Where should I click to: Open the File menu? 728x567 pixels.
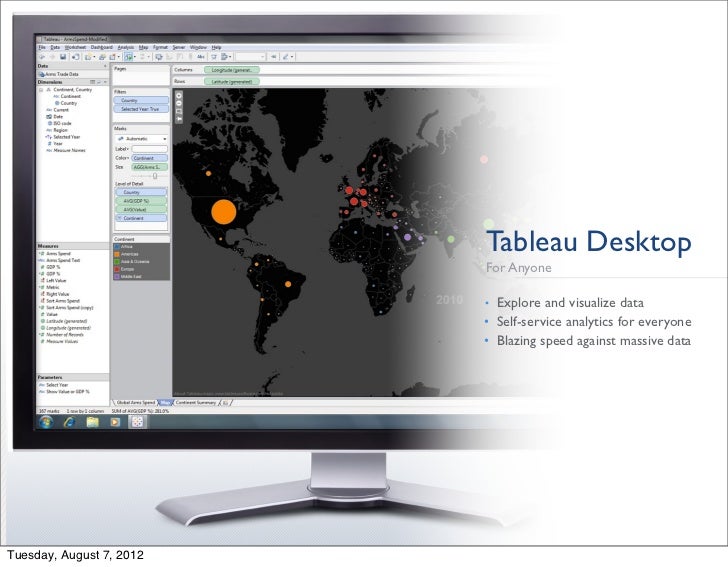point(42,47)
